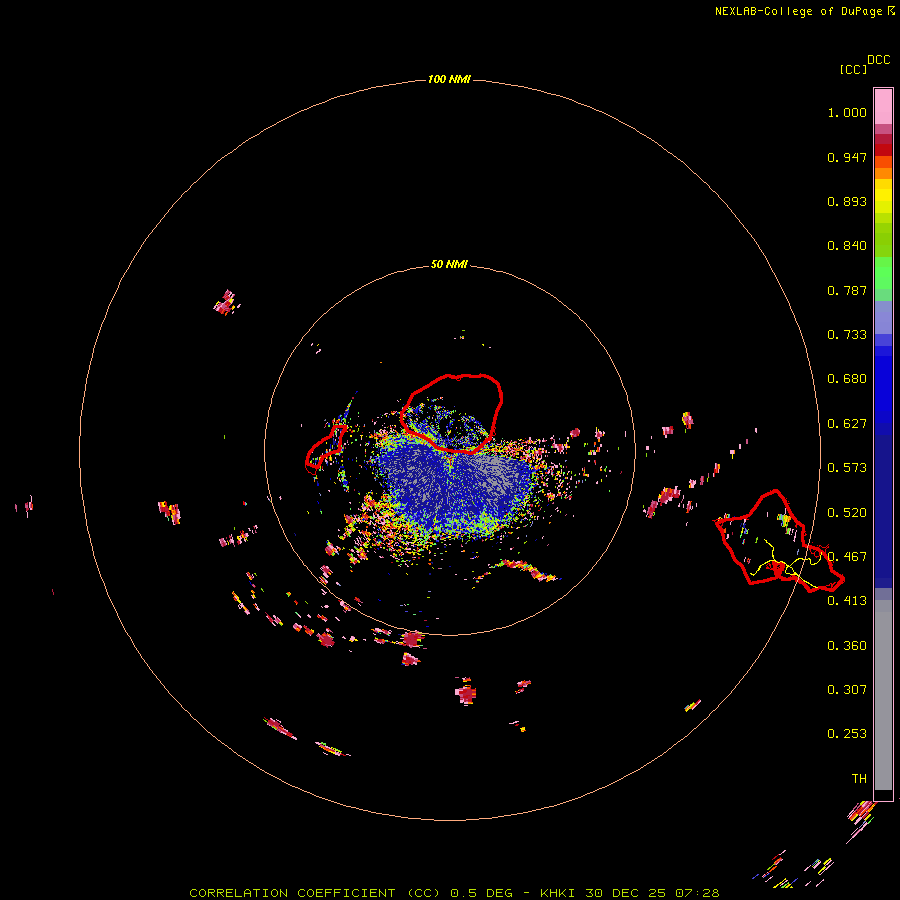The height and width of the screenshot is (900, 900).
Task: Select the 0.893 legend value
Action: [x=847, y=201]
